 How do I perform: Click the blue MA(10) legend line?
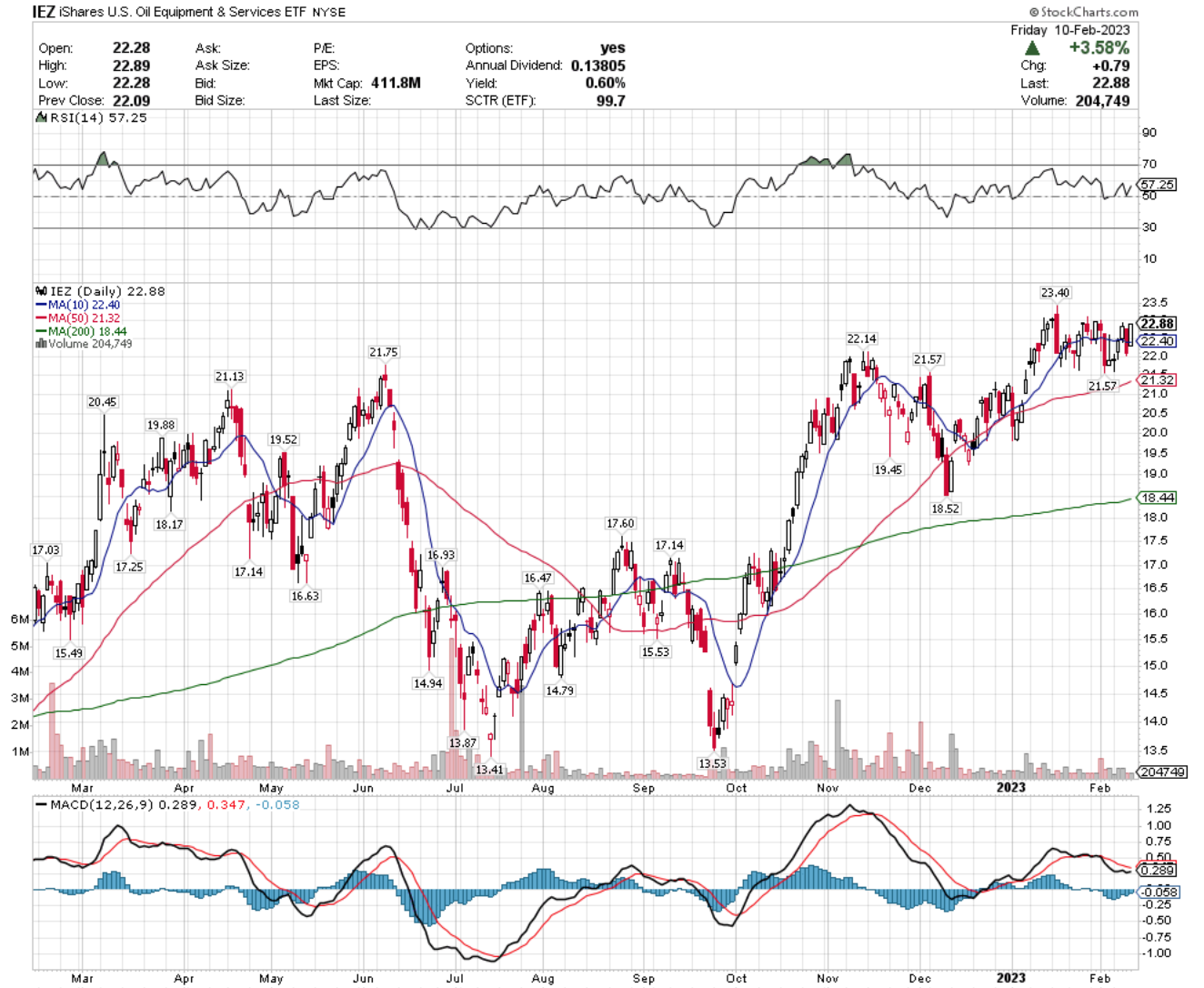point(41,306)
